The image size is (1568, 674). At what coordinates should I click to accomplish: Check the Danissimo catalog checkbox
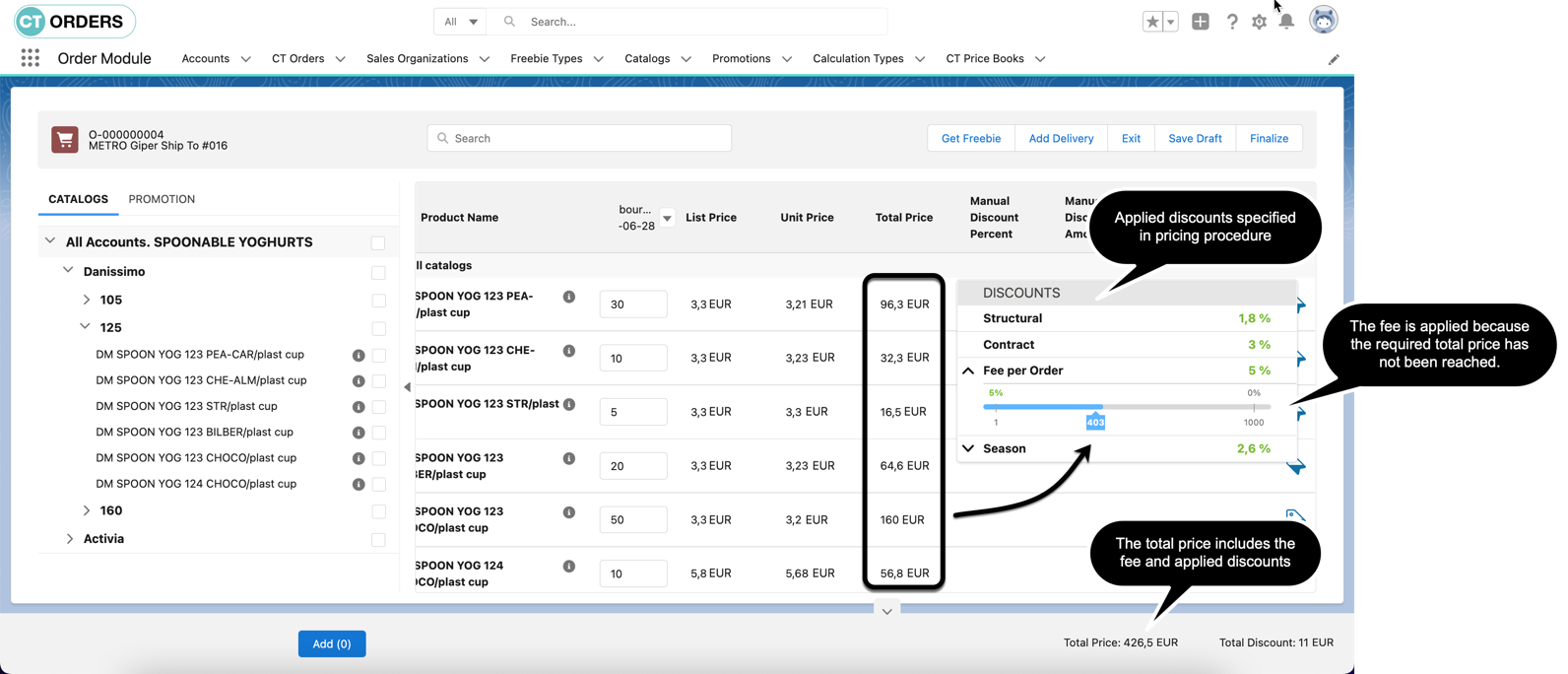point(378,272)
